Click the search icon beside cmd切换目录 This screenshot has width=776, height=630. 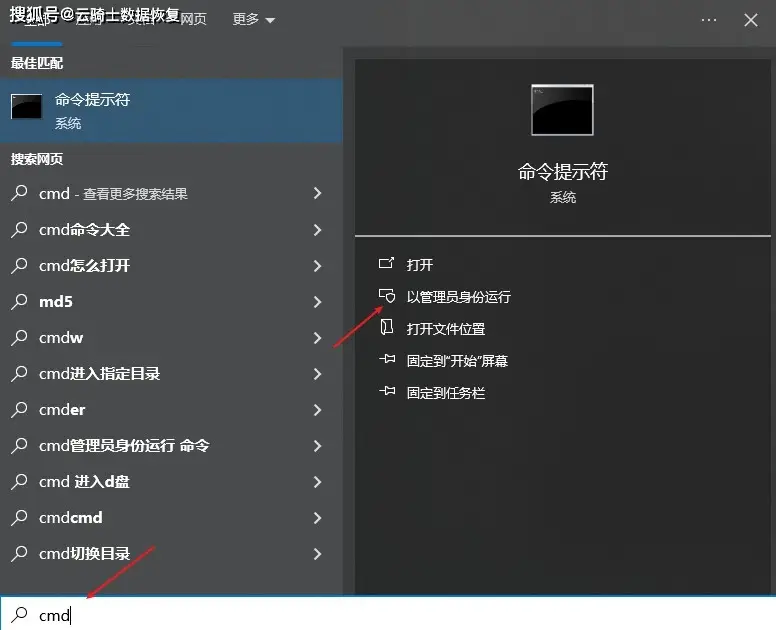point(19,553)
